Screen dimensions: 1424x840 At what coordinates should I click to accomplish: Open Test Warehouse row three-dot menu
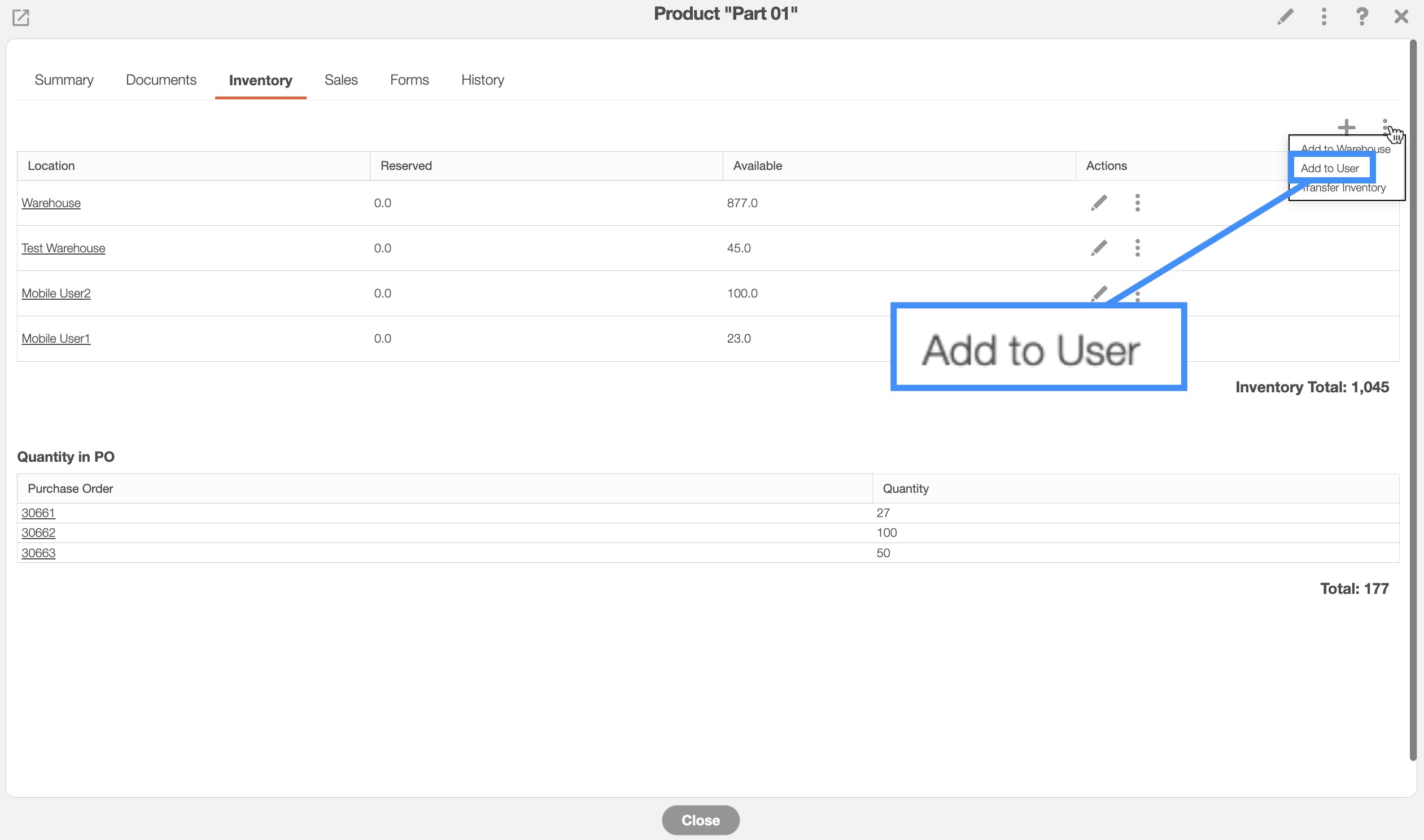(1137, 248)
